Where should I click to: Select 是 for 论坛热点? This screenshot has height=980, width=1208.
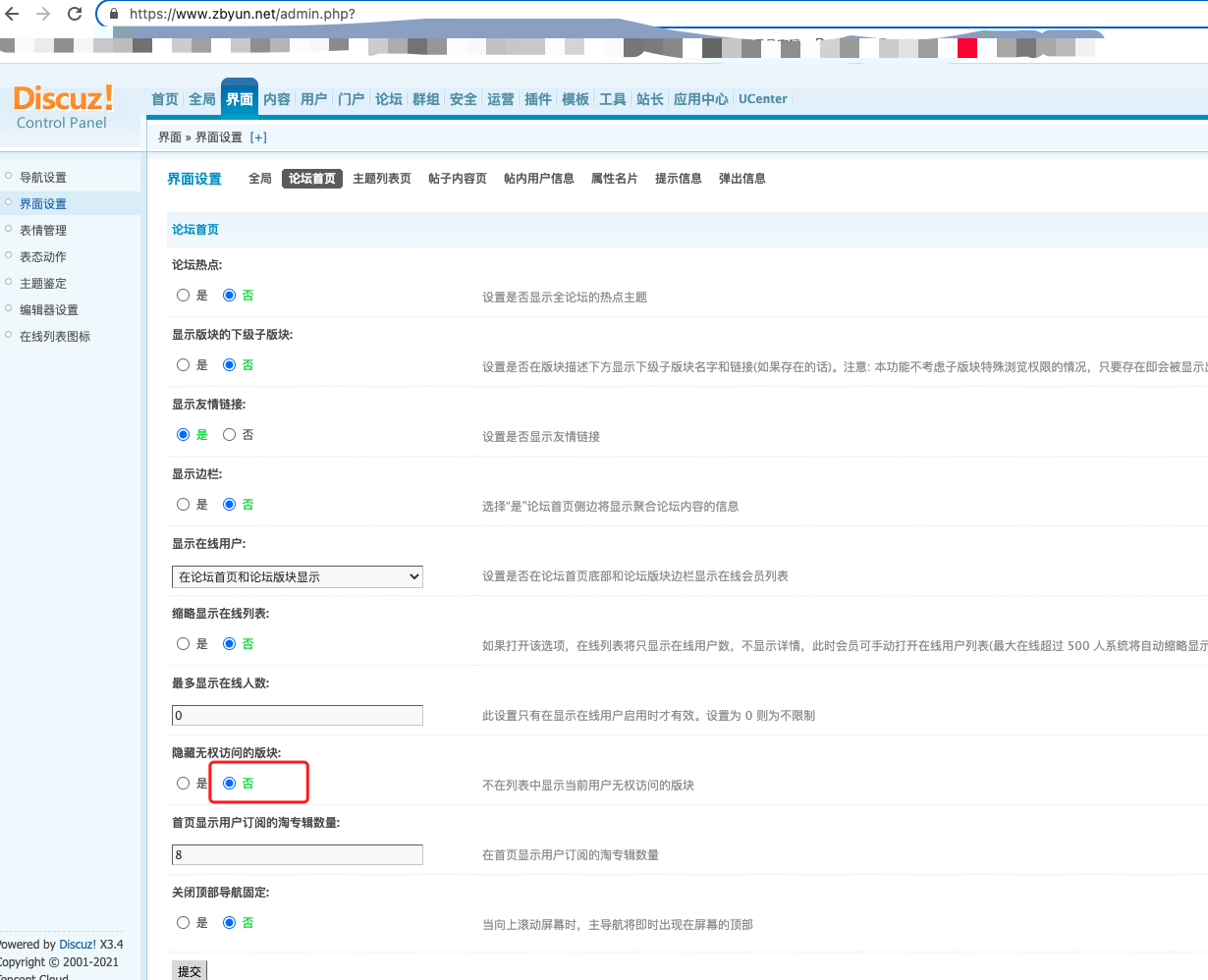[x=184, y=296]
